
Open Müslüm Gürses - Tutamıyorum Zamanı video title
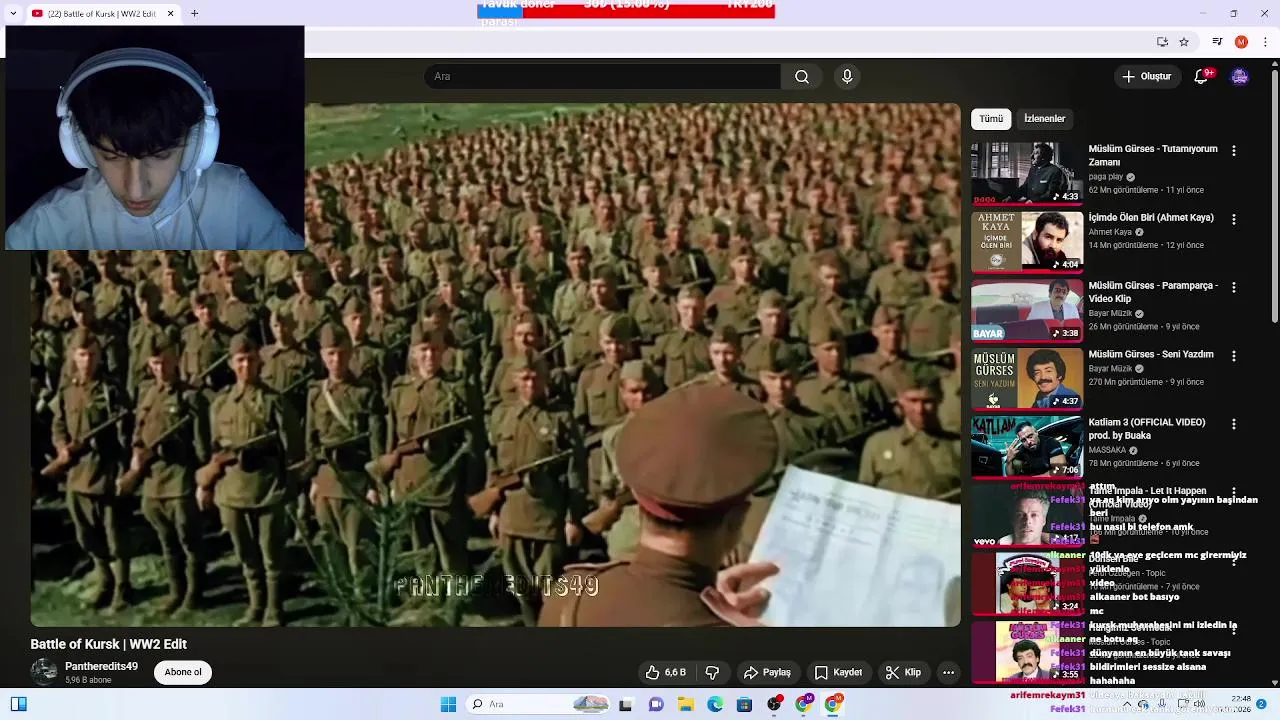1153,155
